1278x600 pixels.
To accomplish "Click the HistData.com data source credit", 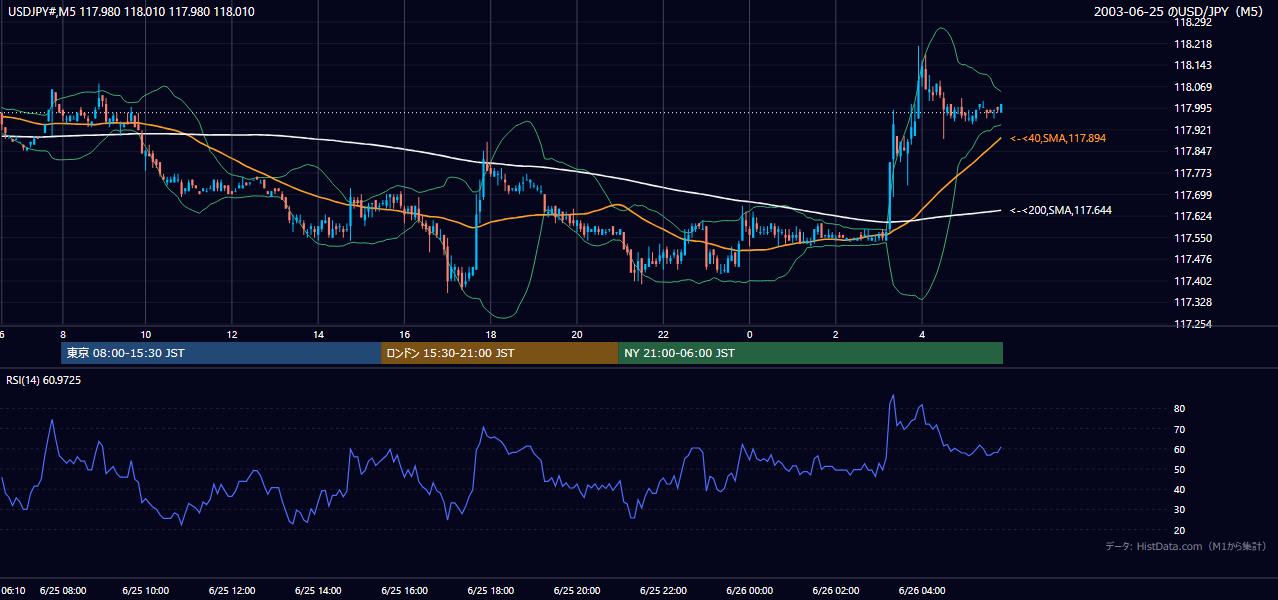I will pyautogui.click(x=1186, y=547).
